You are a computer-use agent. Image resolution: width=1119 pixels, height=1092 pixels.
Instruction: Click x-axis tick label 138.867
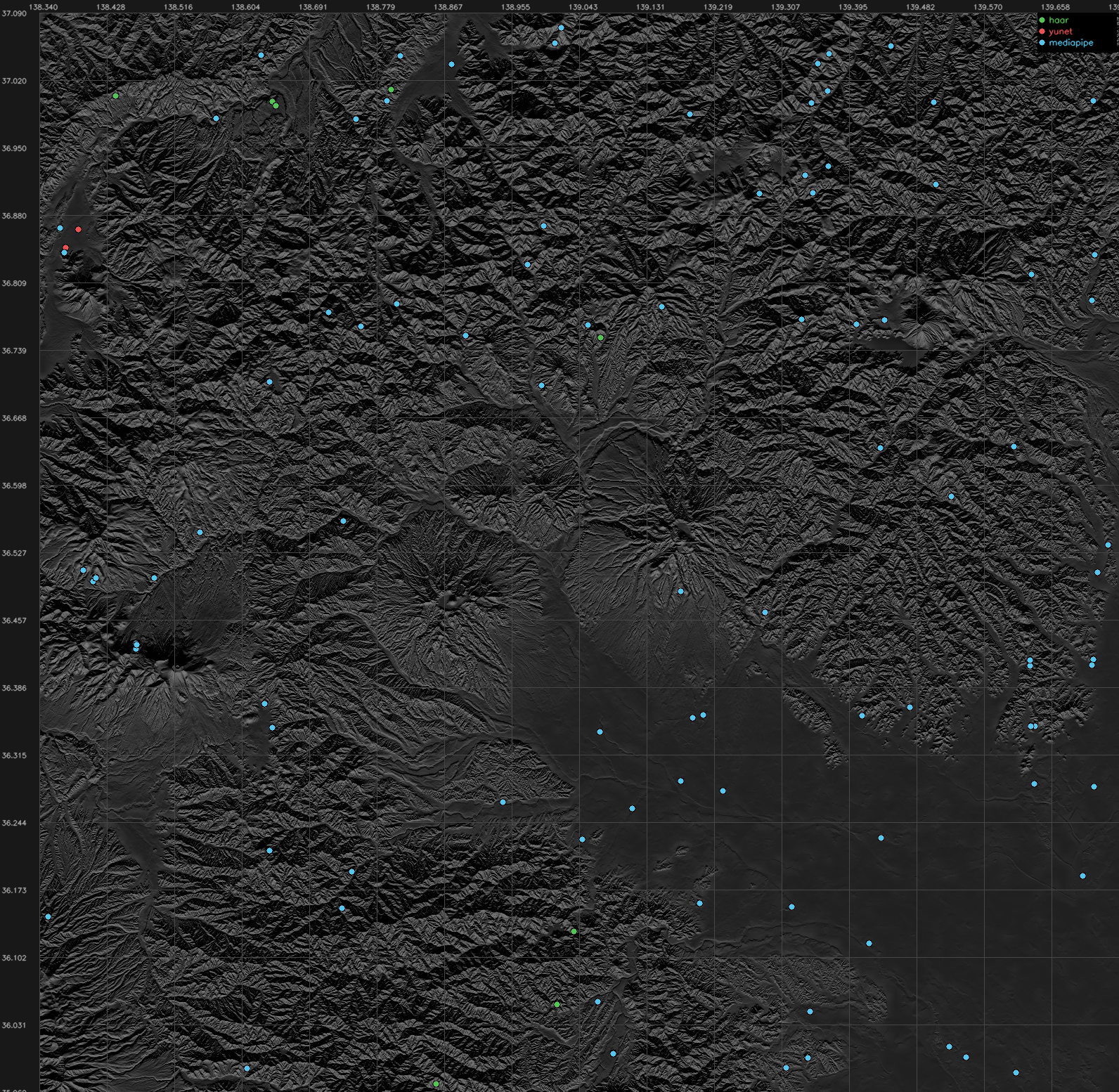pos(448,7)
